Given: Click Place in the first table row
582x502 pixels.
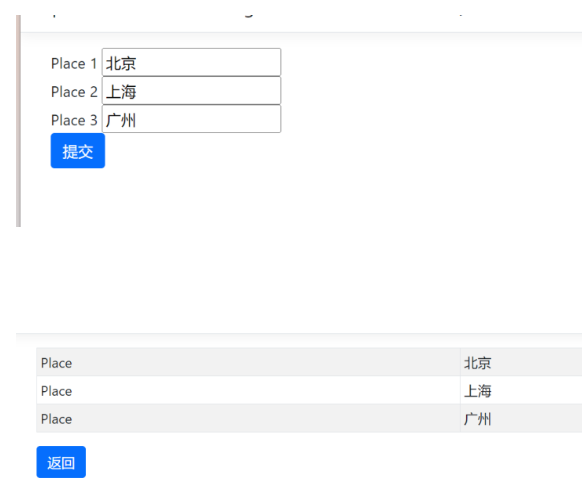Looking at the screenshot, I should [56, 363].
